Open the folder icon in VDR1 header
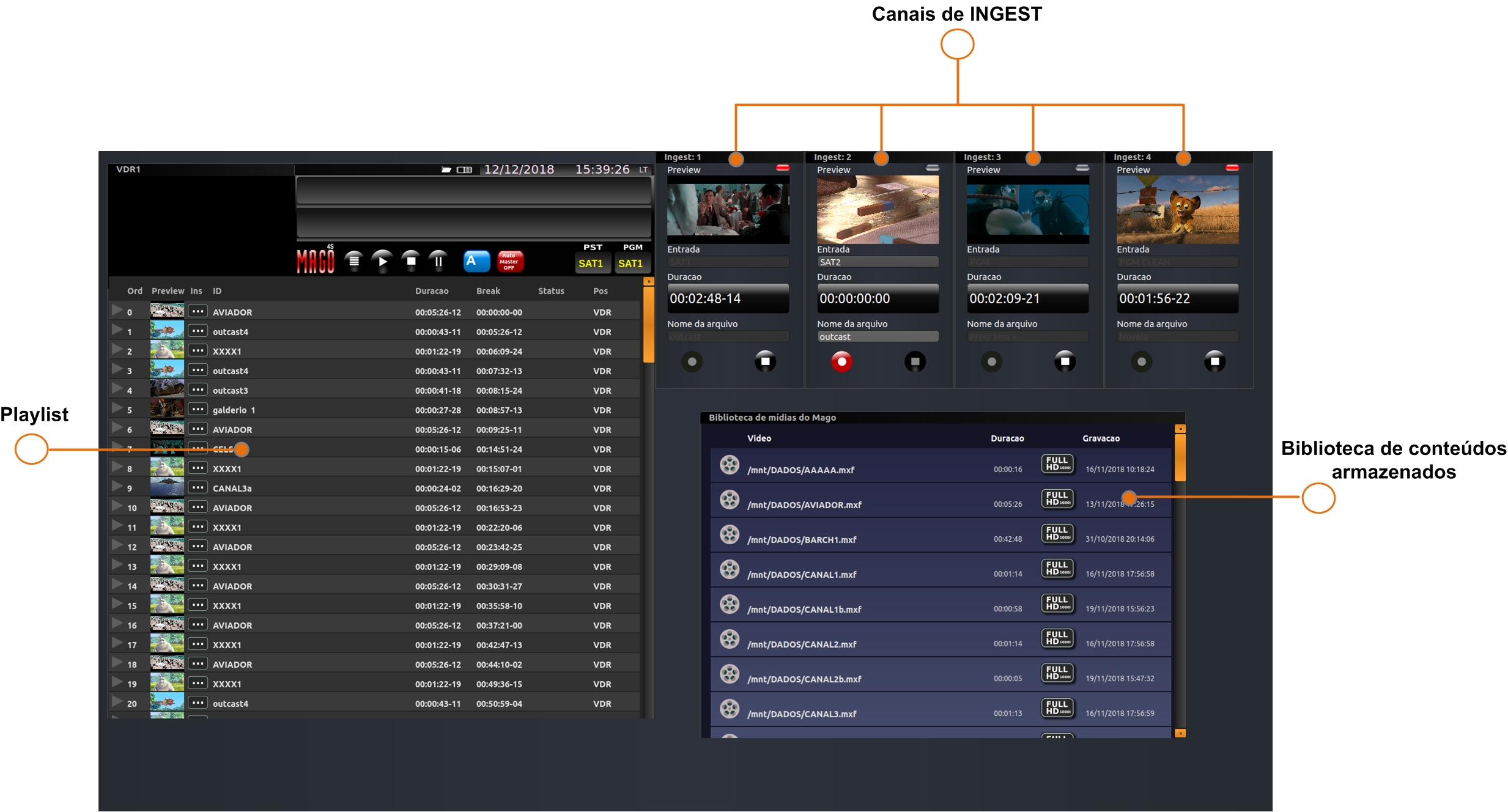This screenshot has height=812, width=1508. click(x=446, y=169)
